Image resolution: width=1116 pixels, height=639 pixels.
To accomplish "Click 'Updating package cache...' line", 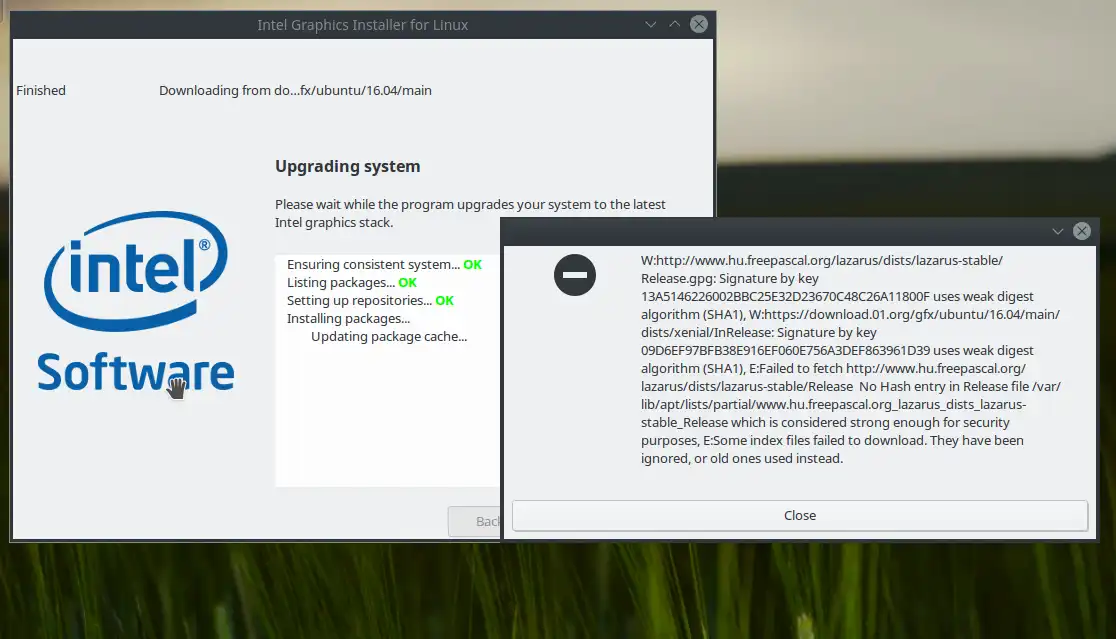I will 389,337.
